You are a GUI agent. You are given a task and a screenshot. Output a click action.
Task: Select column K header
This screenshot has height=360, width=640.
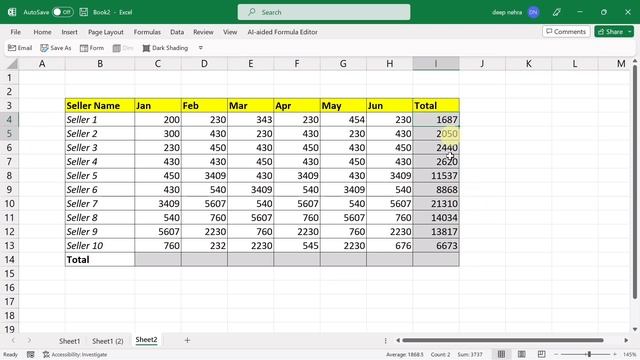coord(529,64)
